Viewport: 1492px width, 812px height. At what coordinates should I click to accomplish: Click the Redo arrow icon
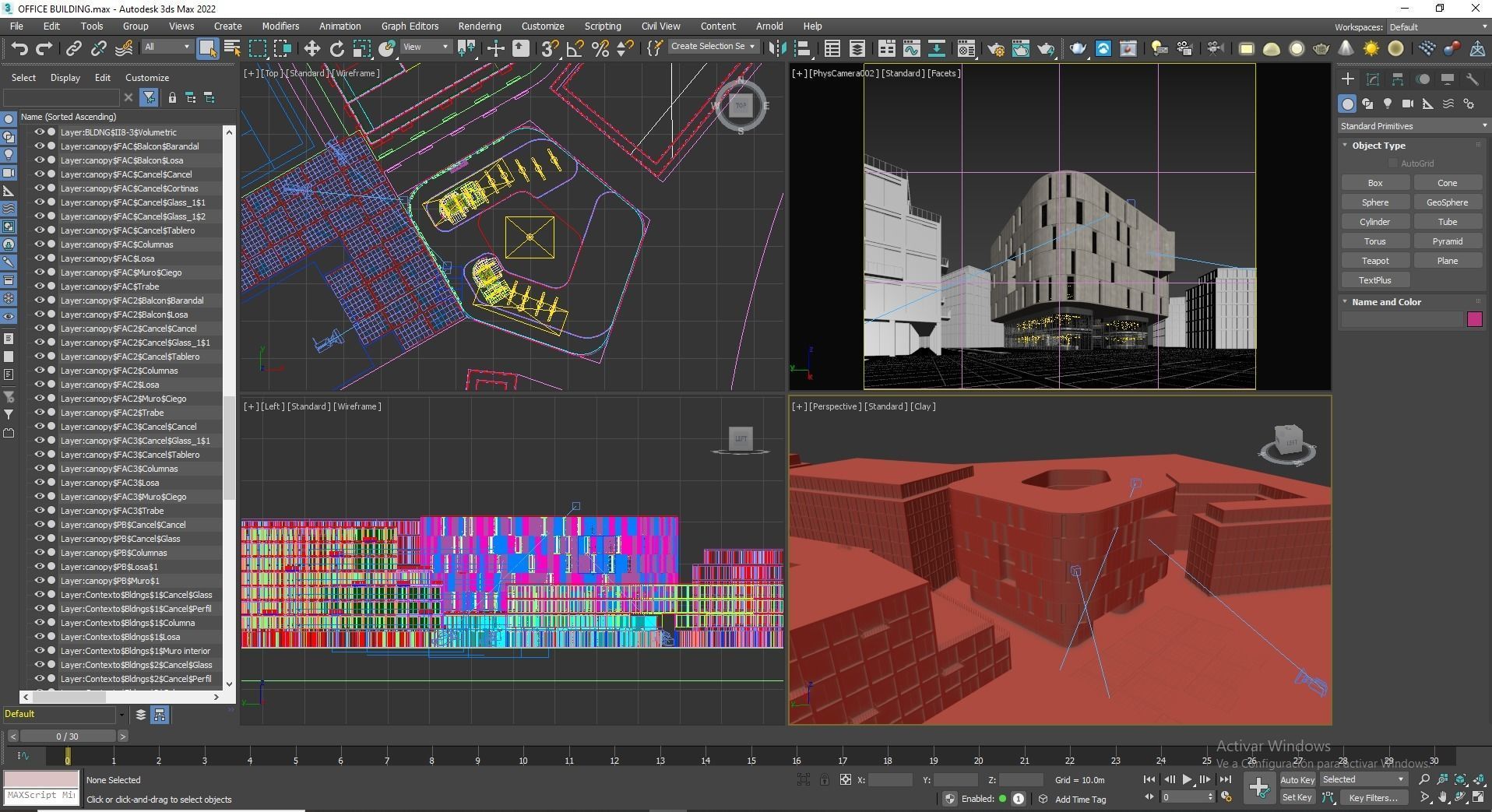click(x=44, y=48)
